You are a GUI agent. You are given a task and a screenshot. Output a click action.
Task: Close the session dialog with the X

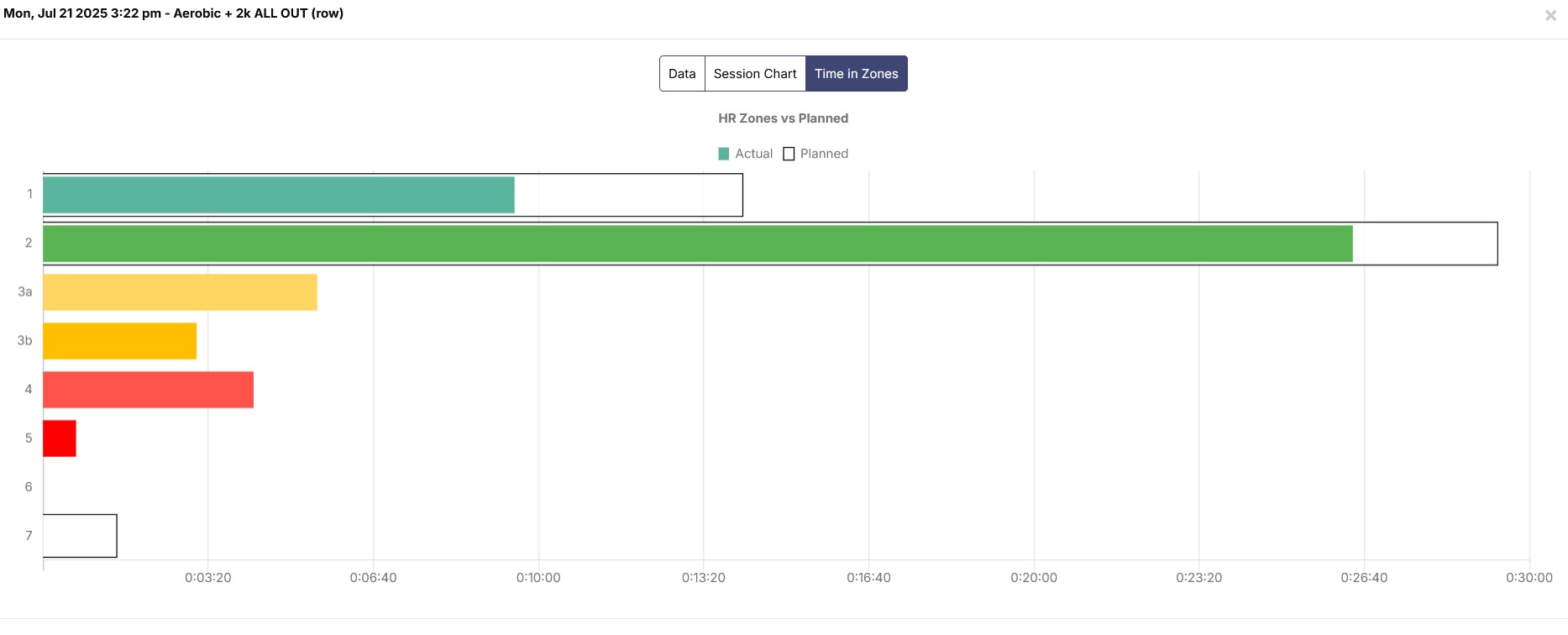(x=1550, y=15)
